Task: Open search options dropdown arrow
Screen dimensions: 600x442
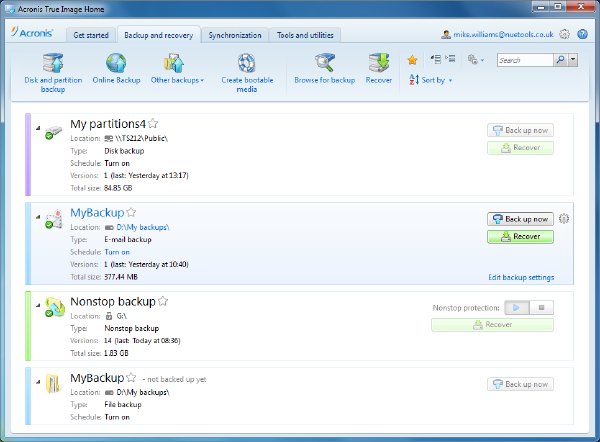Action: point(573,60)
